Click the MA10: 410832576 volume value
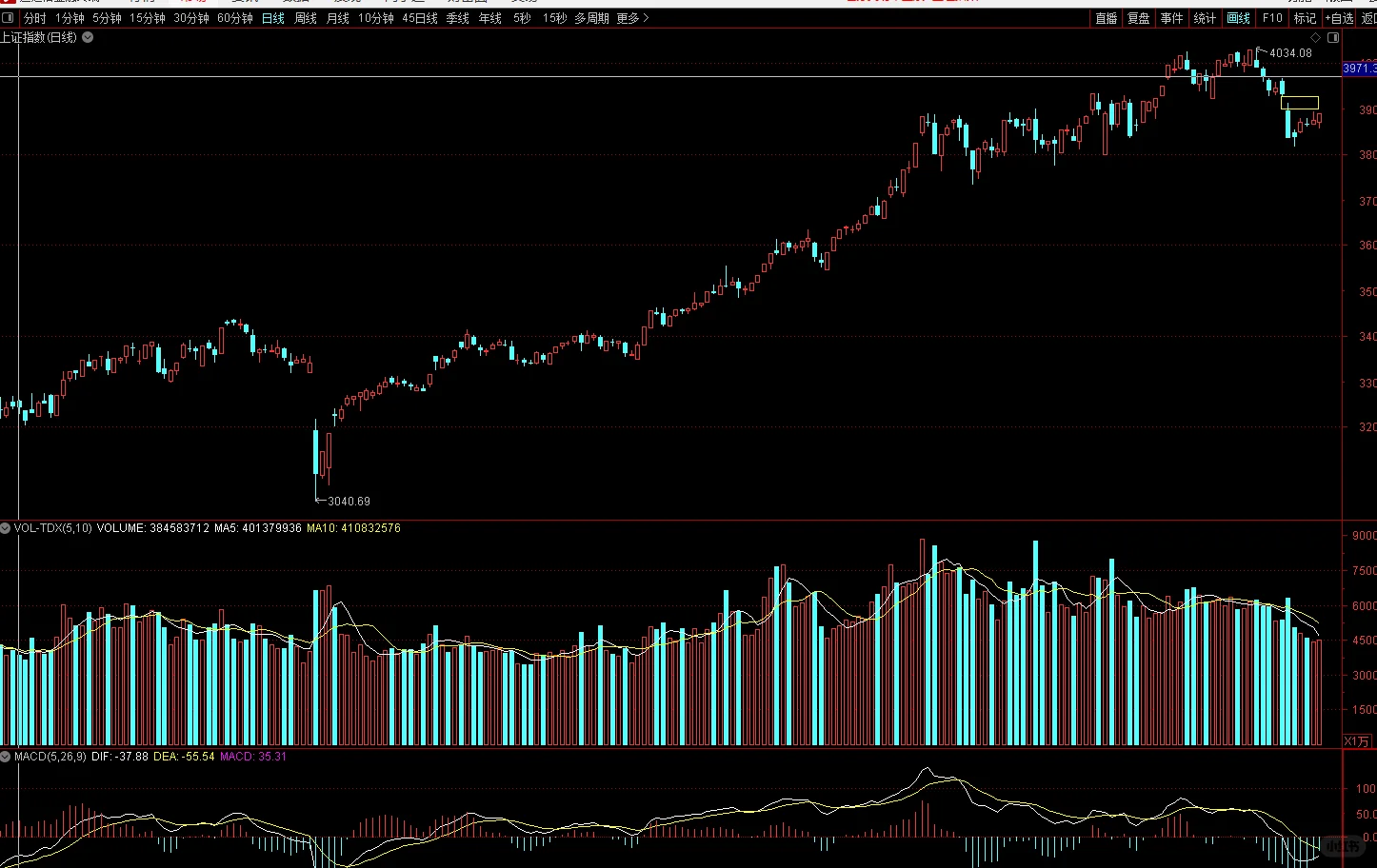The width and height of the screenshot is (1377, 868). point(353,527)
